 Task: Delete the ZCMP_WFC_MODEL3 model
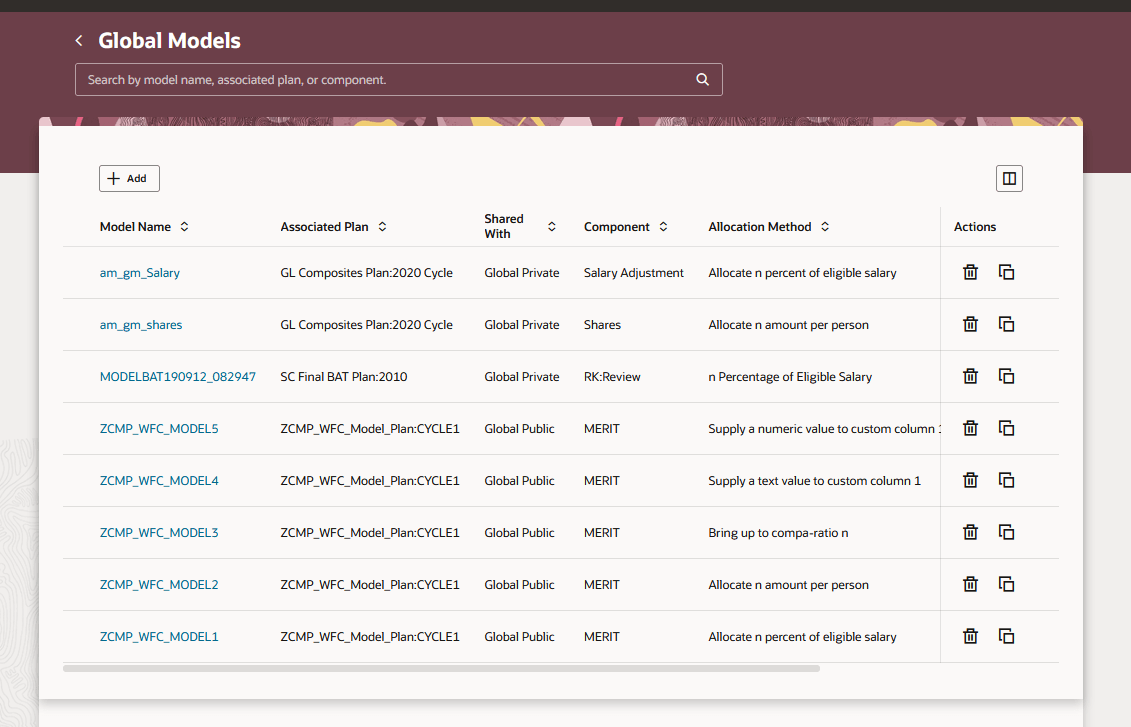click(x=970, y=532)
